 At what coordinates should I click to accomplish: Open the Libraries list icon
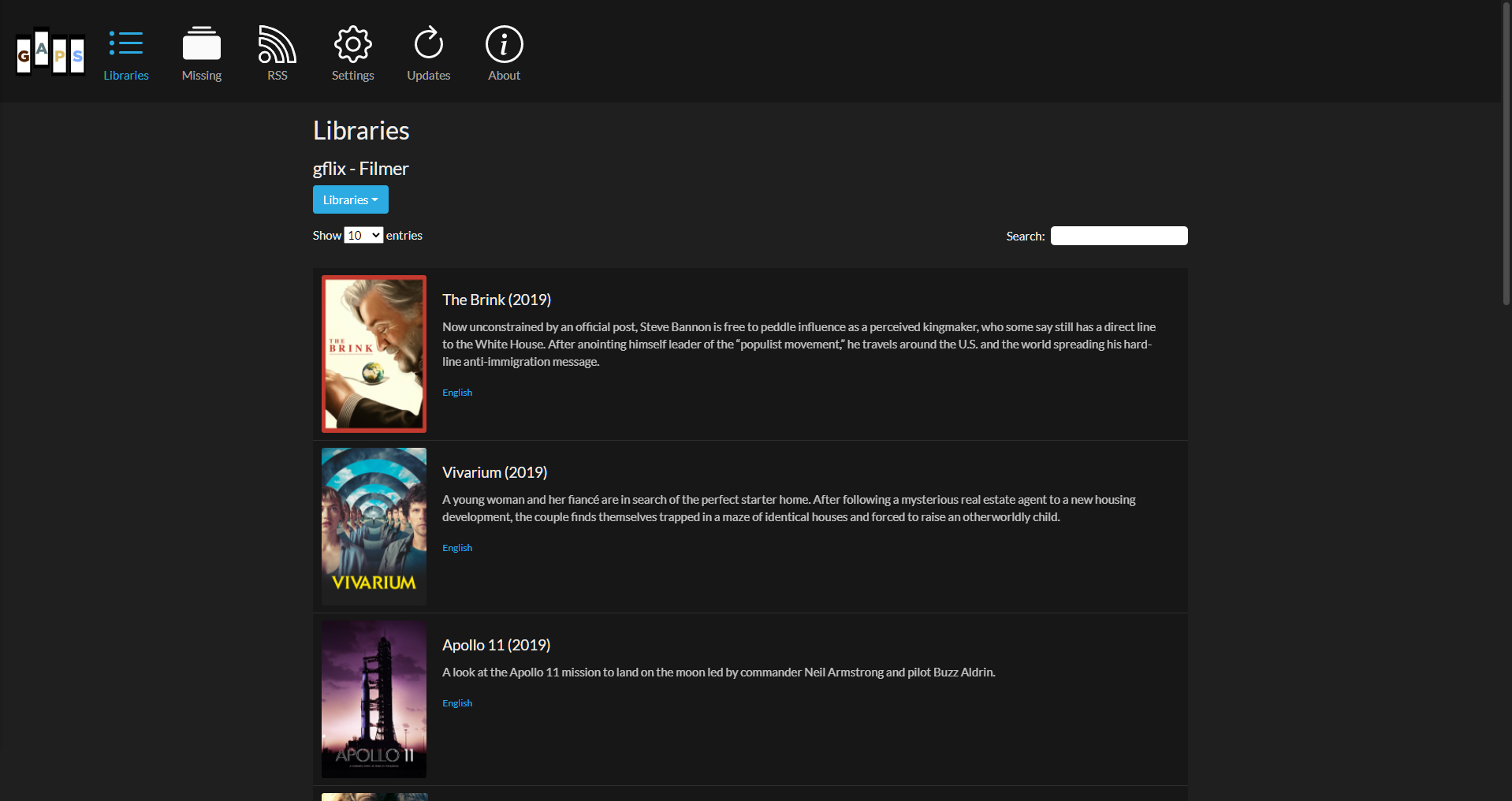(x=126, y=44)
